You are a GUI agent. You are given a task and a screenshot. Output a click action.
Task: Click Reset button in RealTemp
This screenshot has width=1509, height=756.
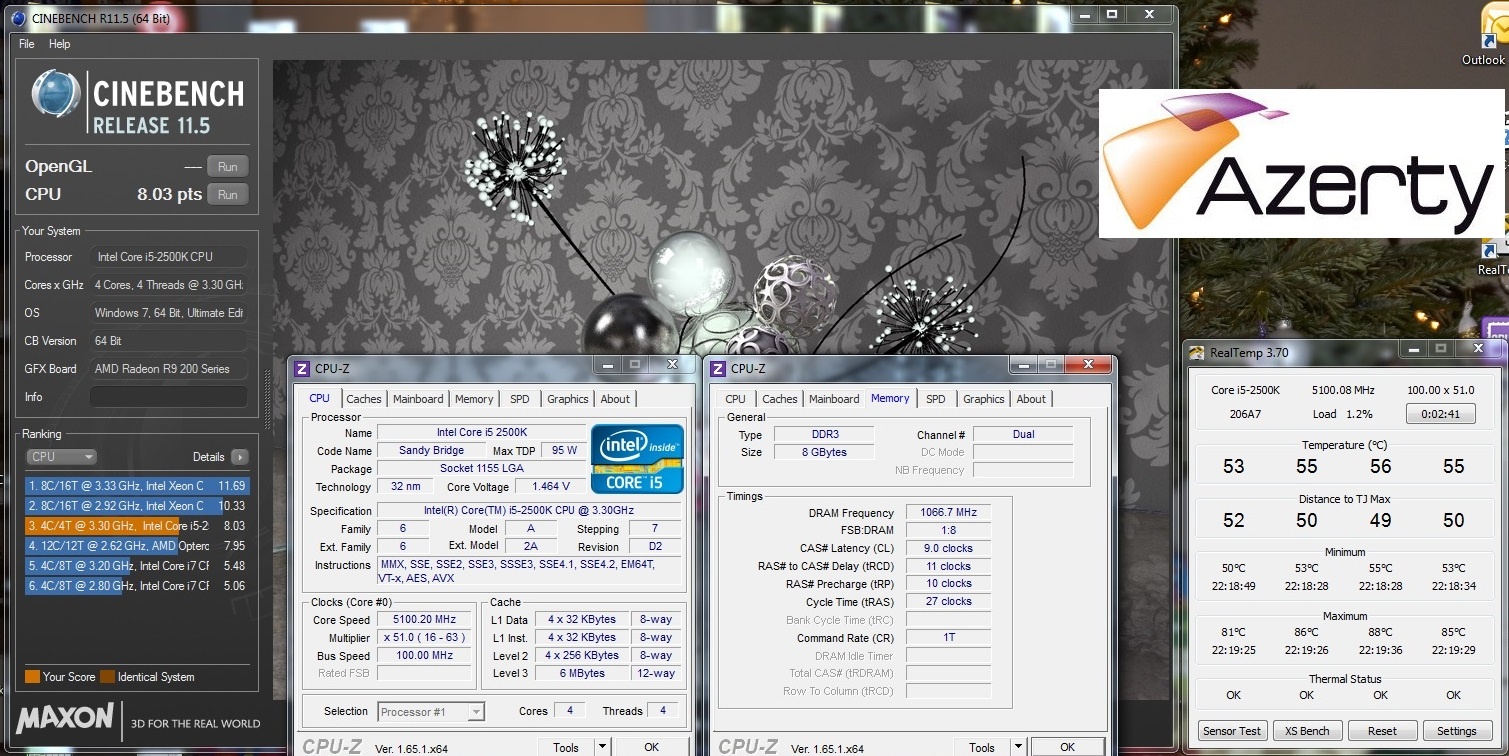(x=1382, y=731)
